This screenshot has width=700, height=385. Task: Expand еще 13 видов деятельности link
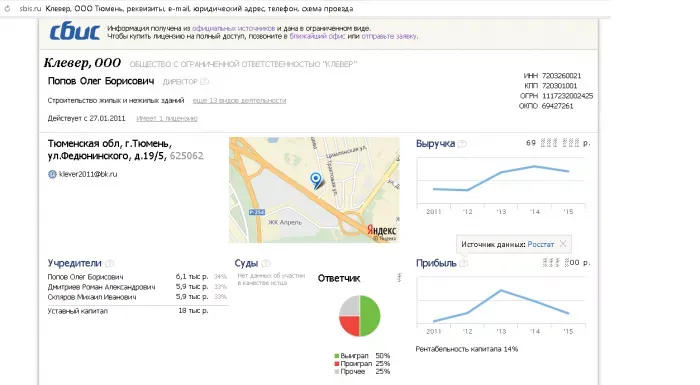point(239,100)
